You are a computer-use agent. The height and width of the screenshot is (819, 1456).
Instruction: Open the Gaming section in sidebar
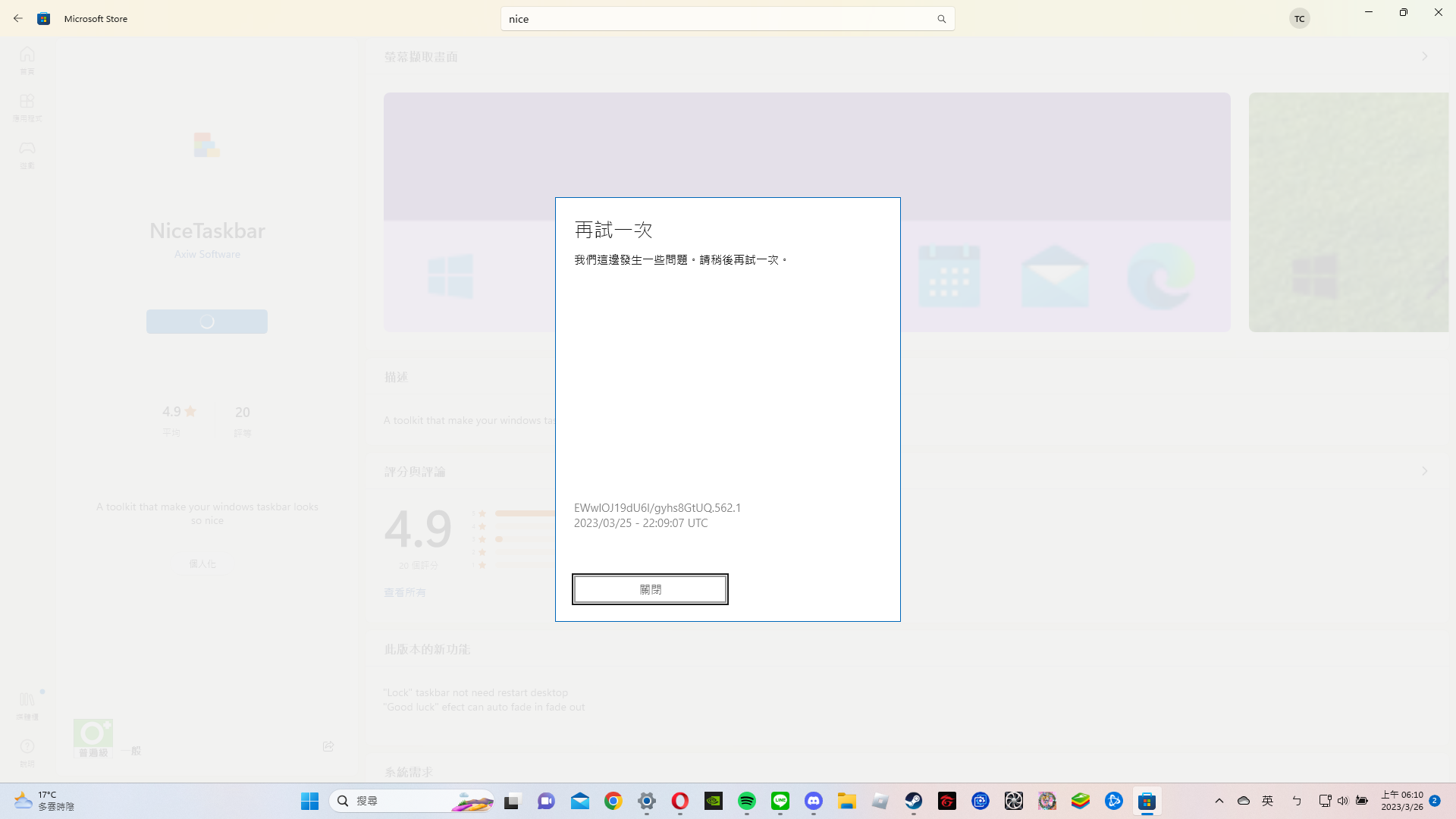click(x=27, y=153)
